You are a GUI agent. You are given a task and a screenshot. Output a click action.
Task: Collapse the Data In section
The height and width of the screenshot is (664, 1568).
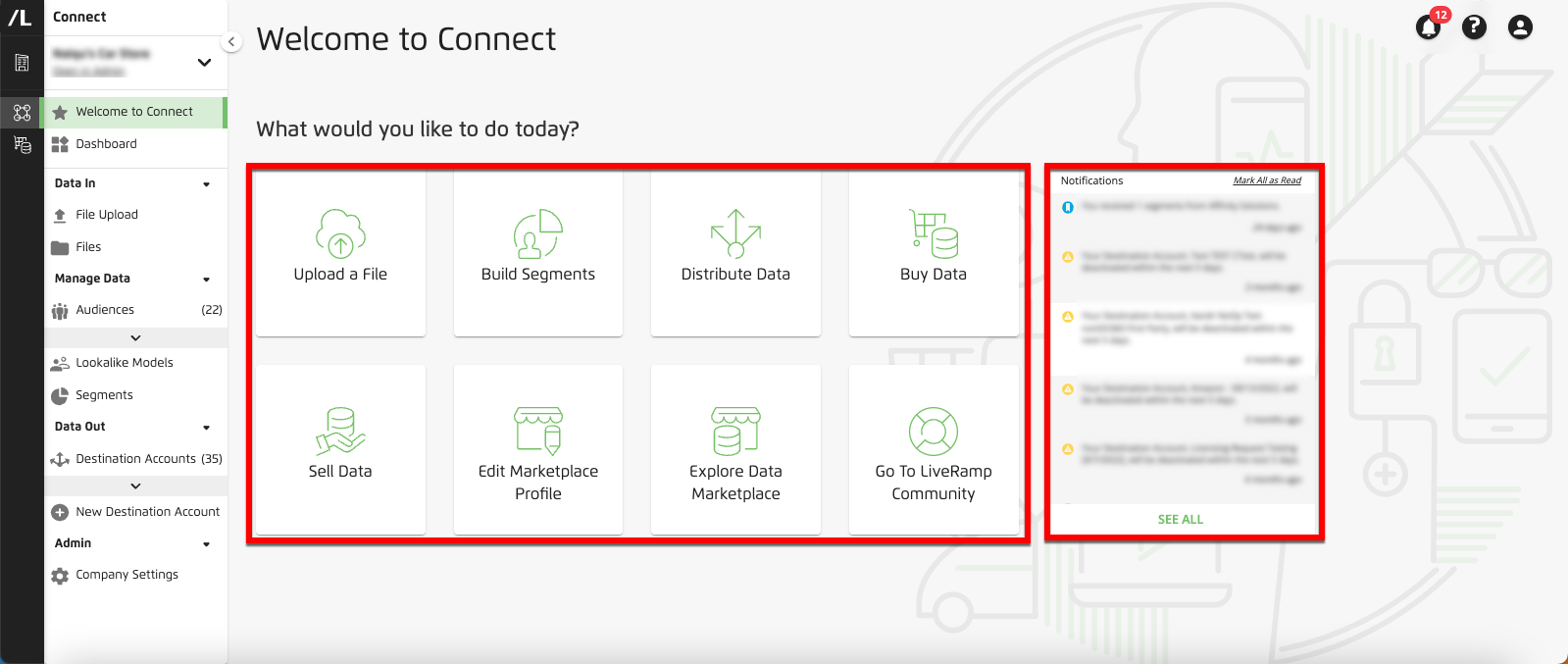pos(206,184)
